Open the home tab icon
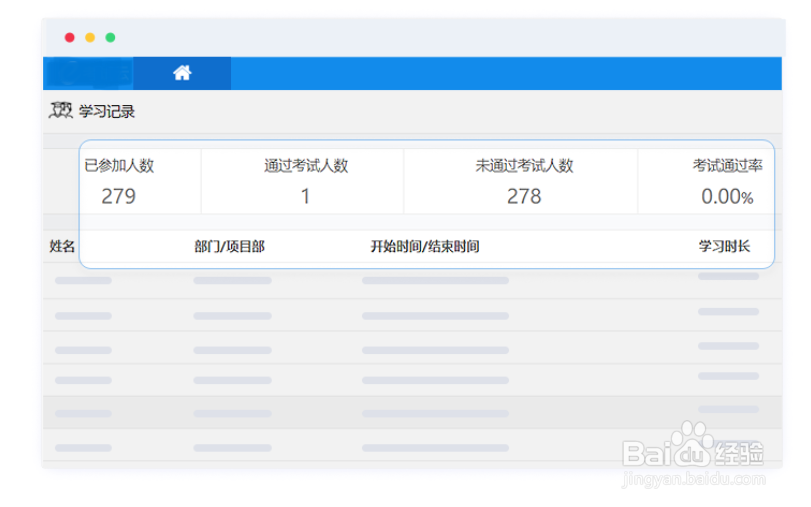Screen dimensions: 811x507 (182, 73)
